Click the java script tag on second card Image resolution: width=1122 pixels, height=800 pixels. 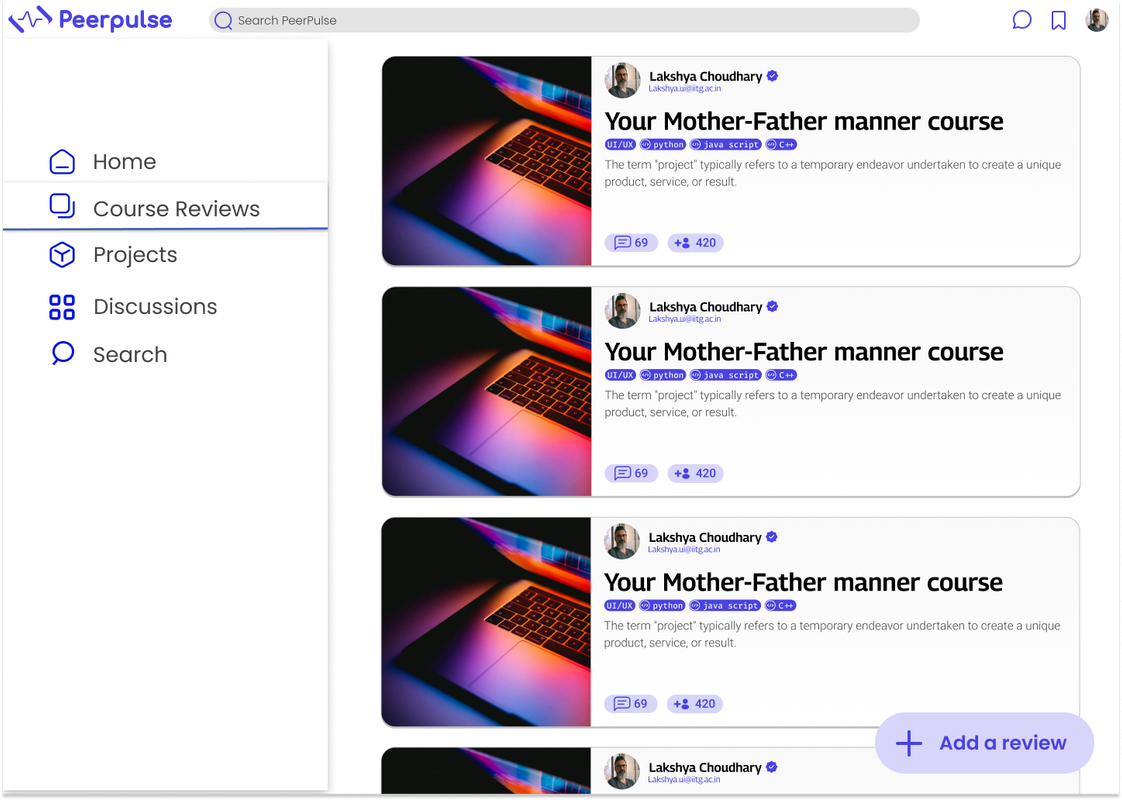(x=726, y=375)
